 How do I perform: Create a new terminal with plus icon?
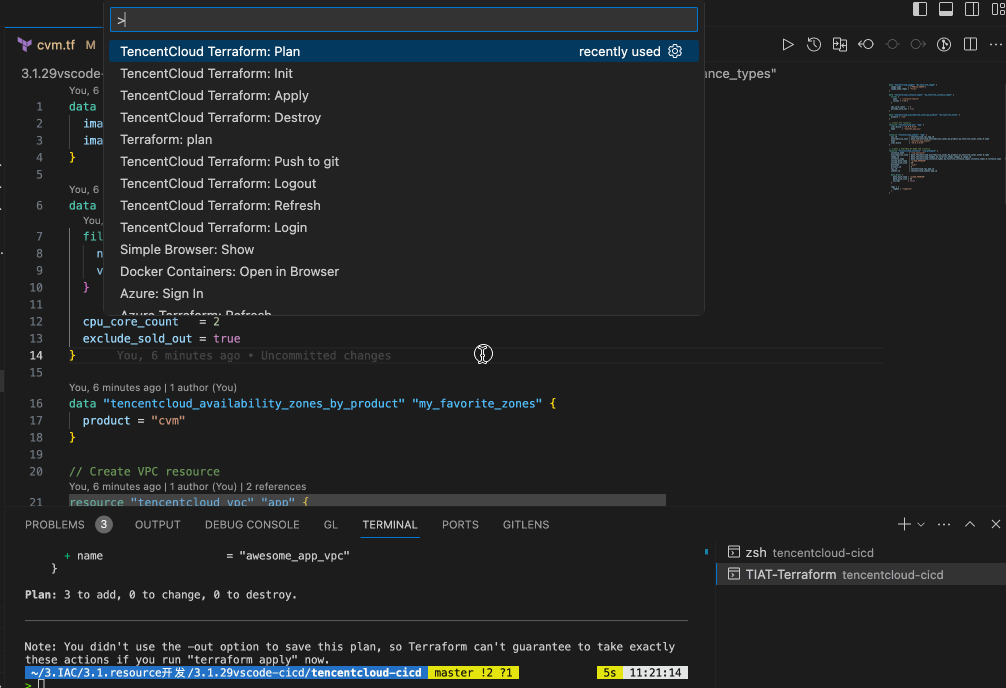click(x=904, y=524)
